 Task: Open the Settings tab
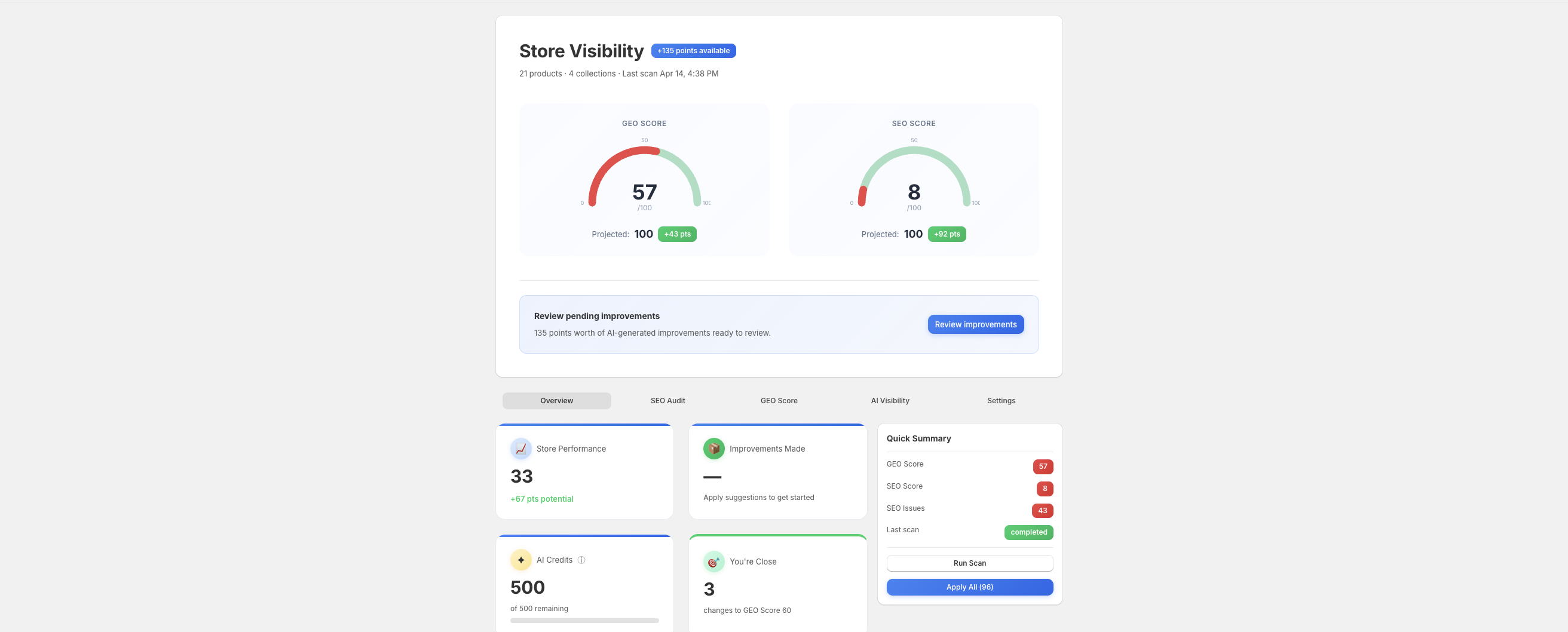(1001, 400)
